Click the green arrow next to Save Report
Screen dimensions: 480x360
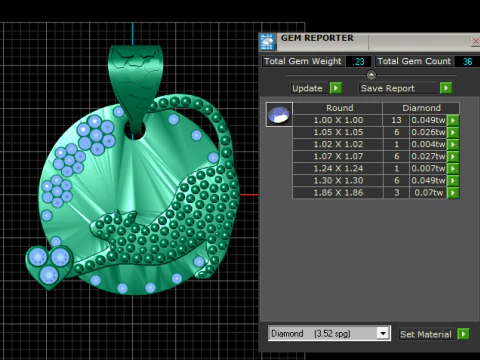pos(446,88)
